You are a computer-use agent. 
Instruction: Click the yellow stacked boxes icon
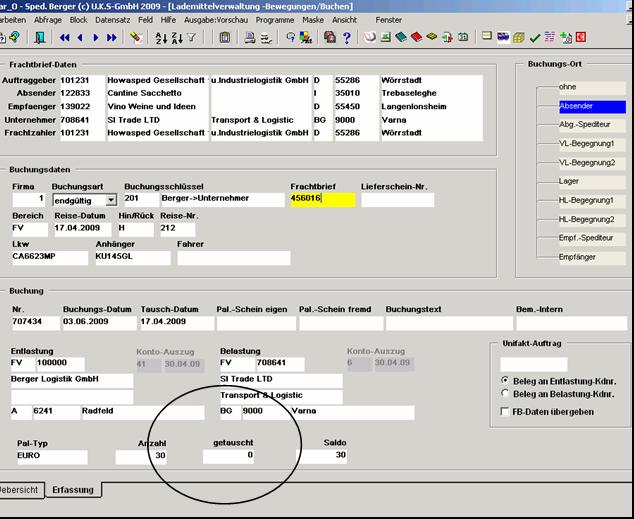click(519, 38)
